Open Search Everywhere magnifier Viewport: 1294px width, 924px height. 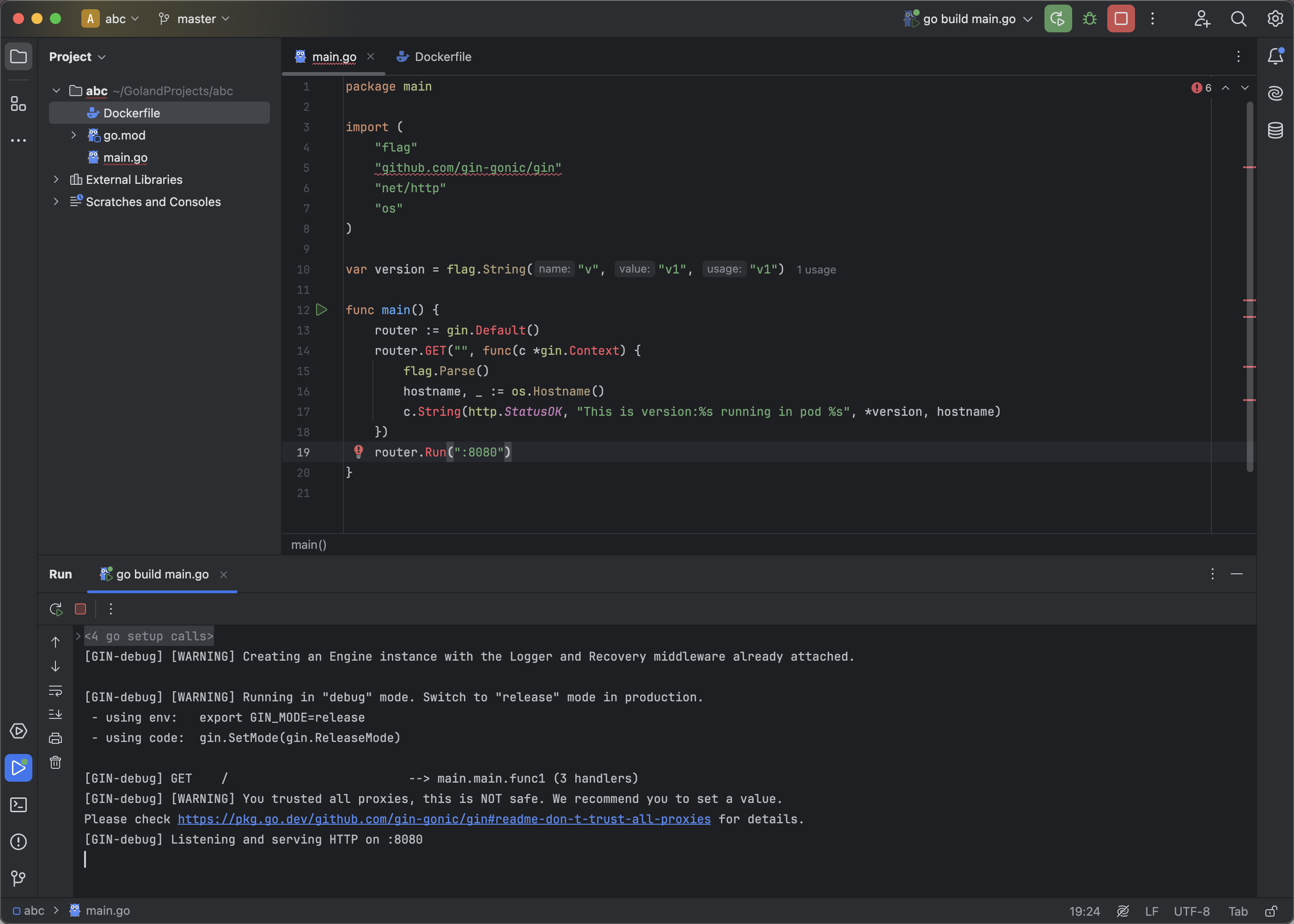point(1238,19)
